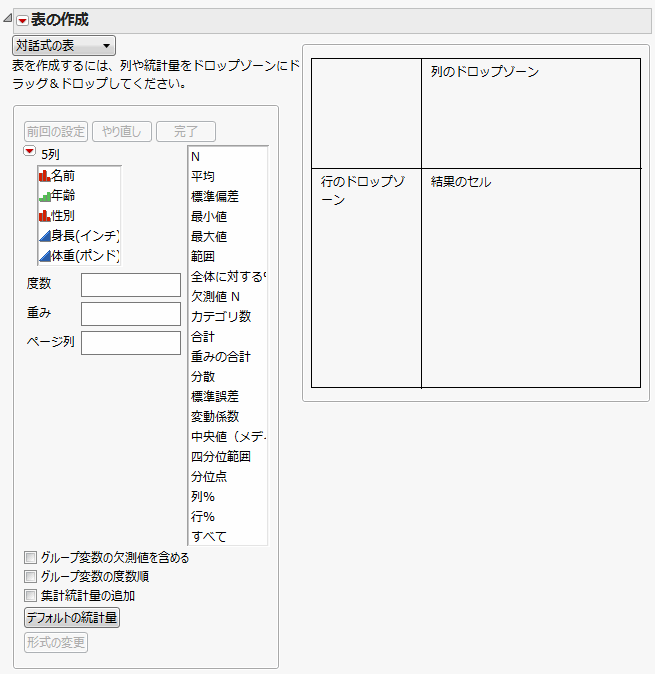The width and height of the screenshot is (655, 674).
Task: Select the 名前 column in the list
Action: [80, 176]
